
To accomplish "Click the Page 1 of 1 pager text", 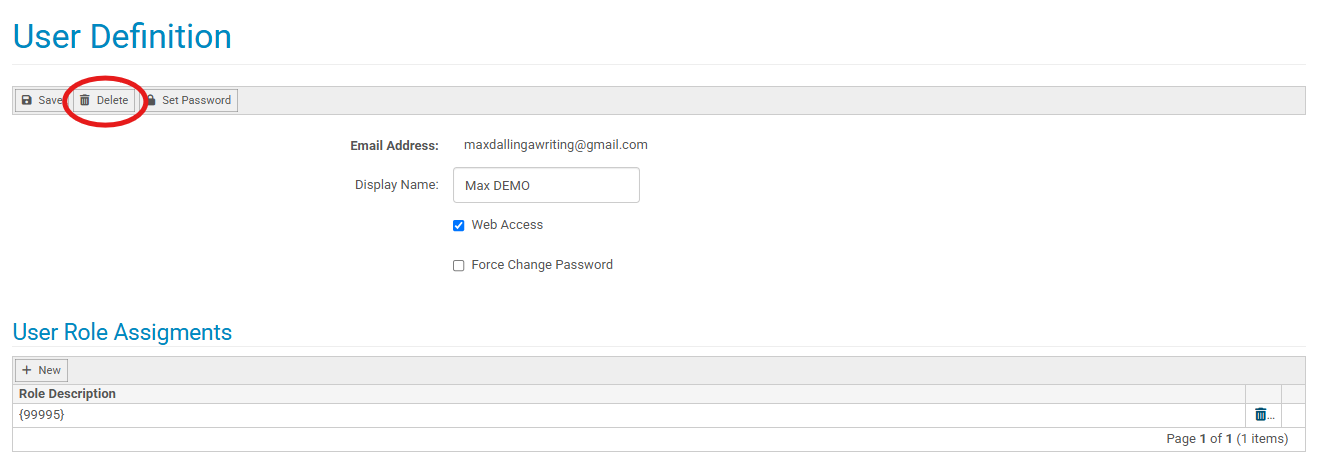I will click(1199, 439).
